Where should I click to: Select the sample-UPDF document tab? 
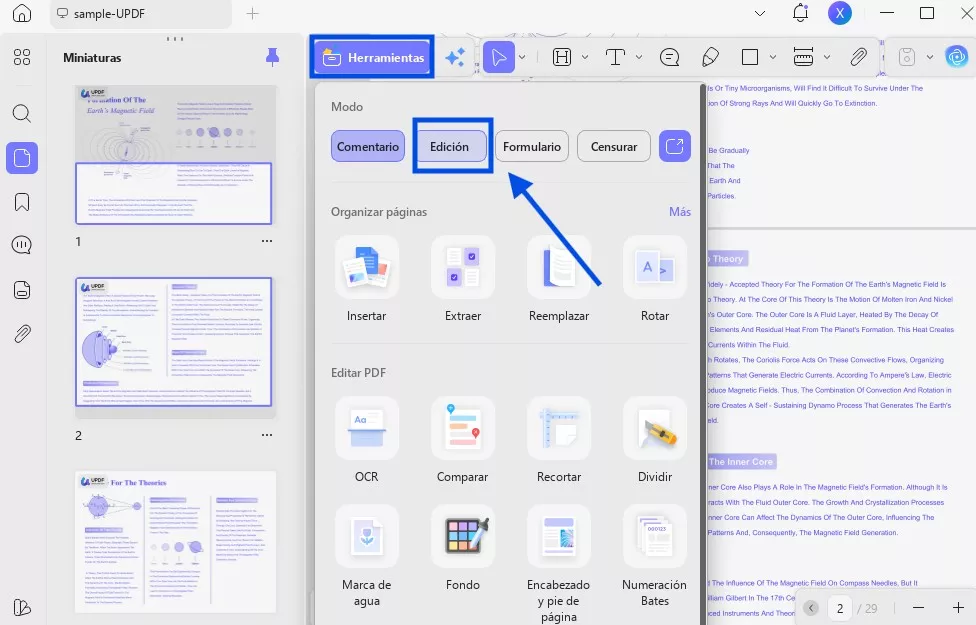[x=141, y=14]
